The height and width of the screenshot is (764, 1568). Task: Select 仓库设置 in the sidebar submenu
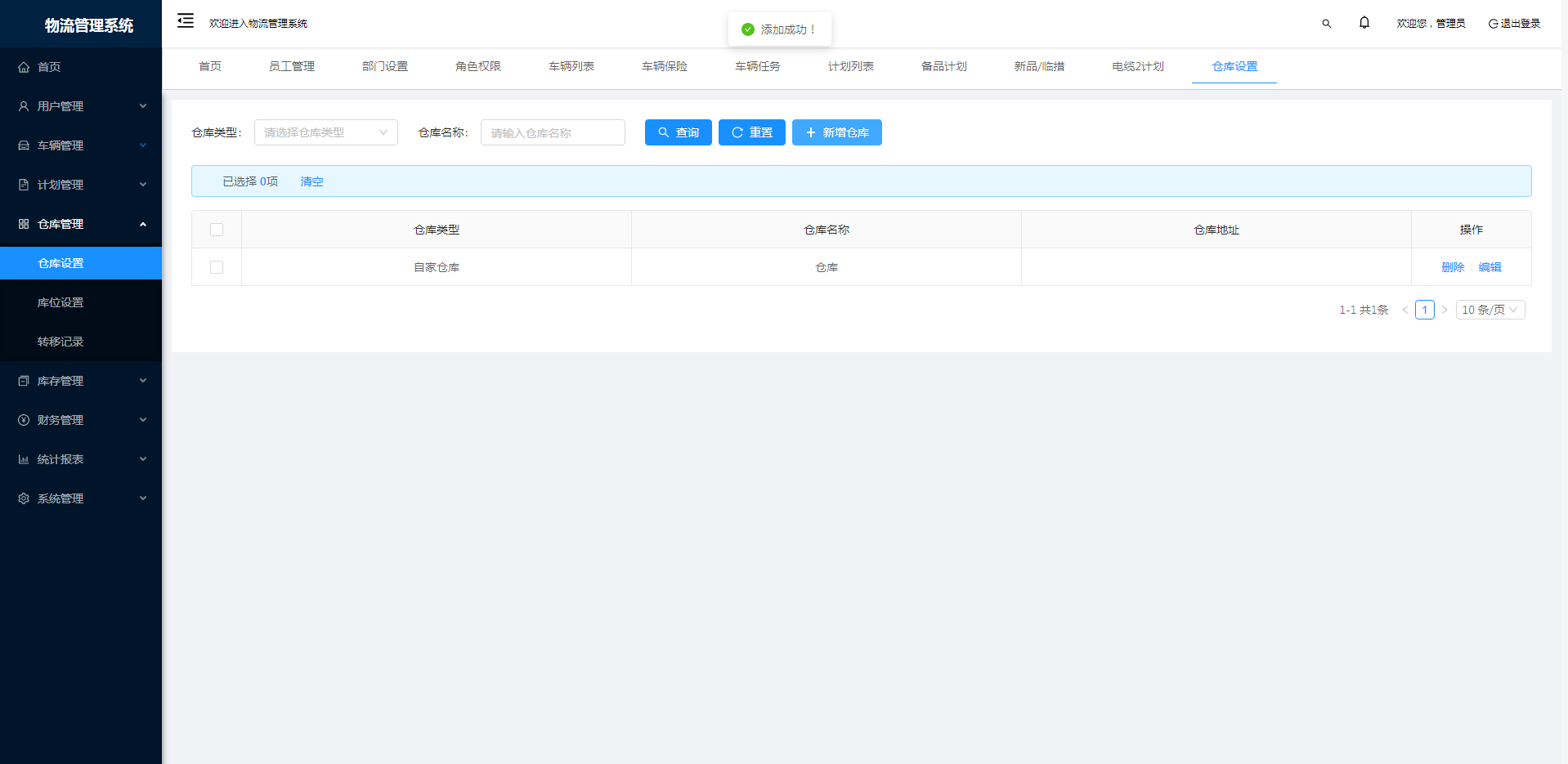coord(81,263)
